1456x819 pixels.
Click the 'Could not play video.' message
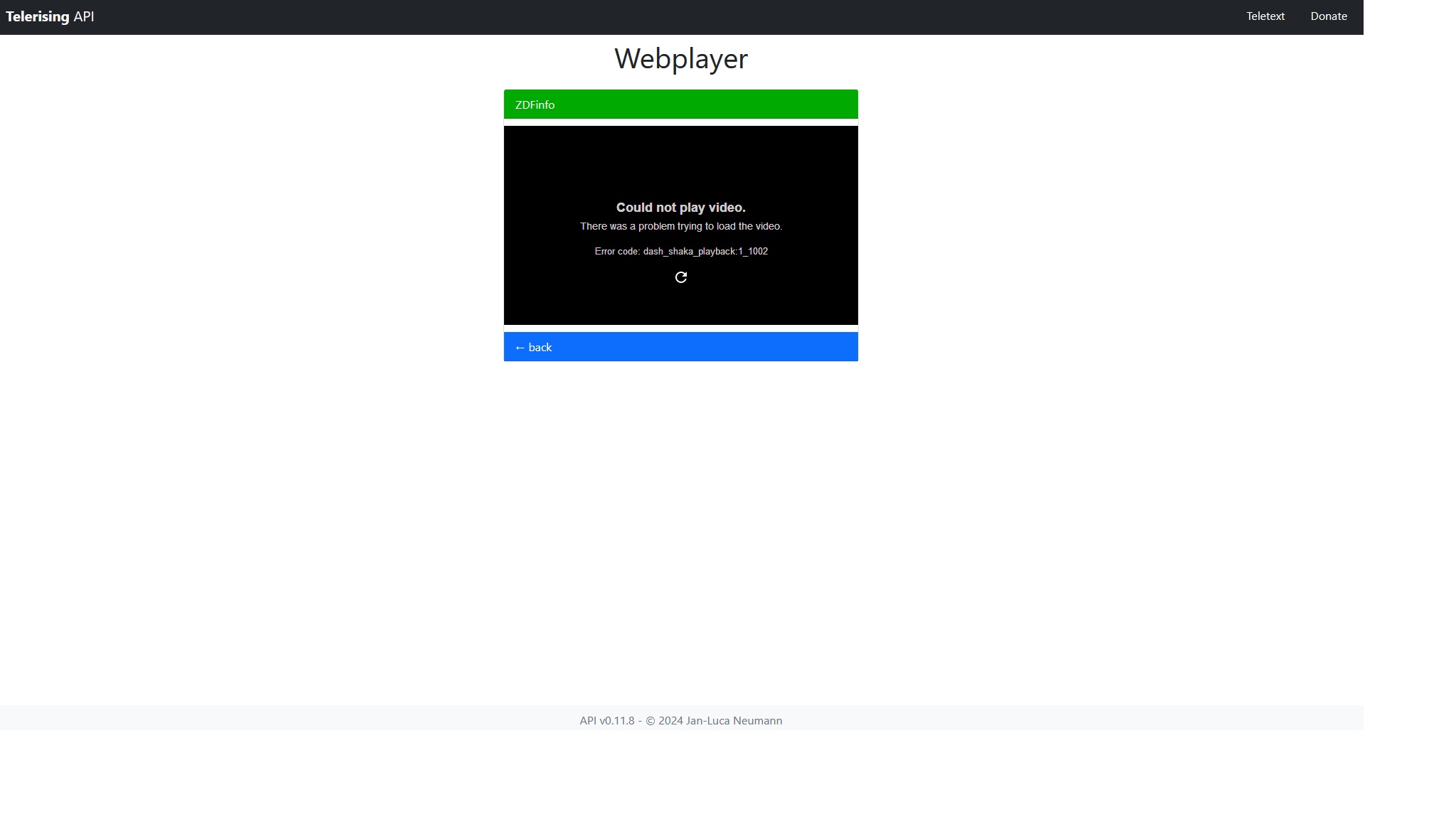680,208
